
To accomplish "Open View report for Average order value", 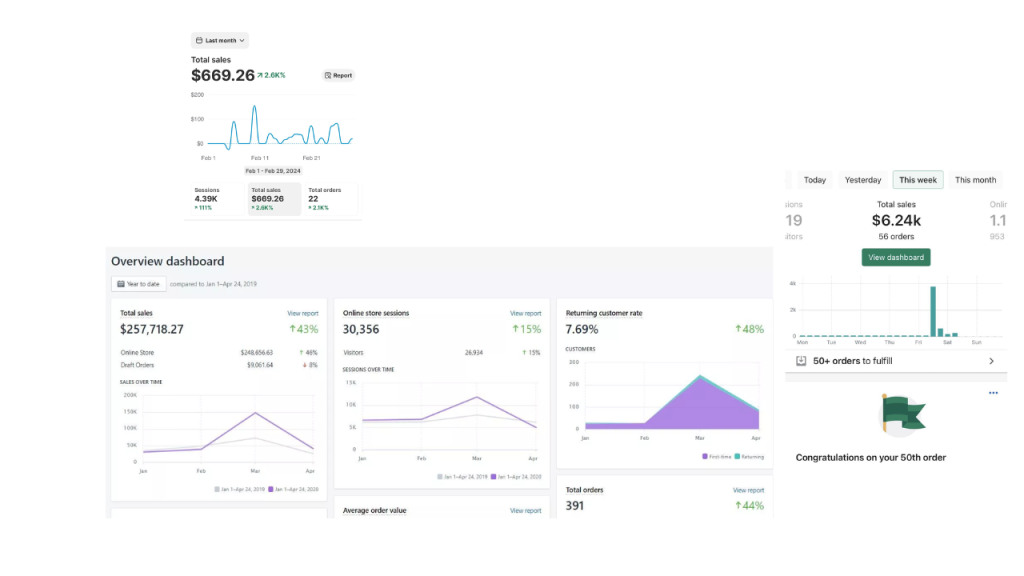I will [525, 511].
